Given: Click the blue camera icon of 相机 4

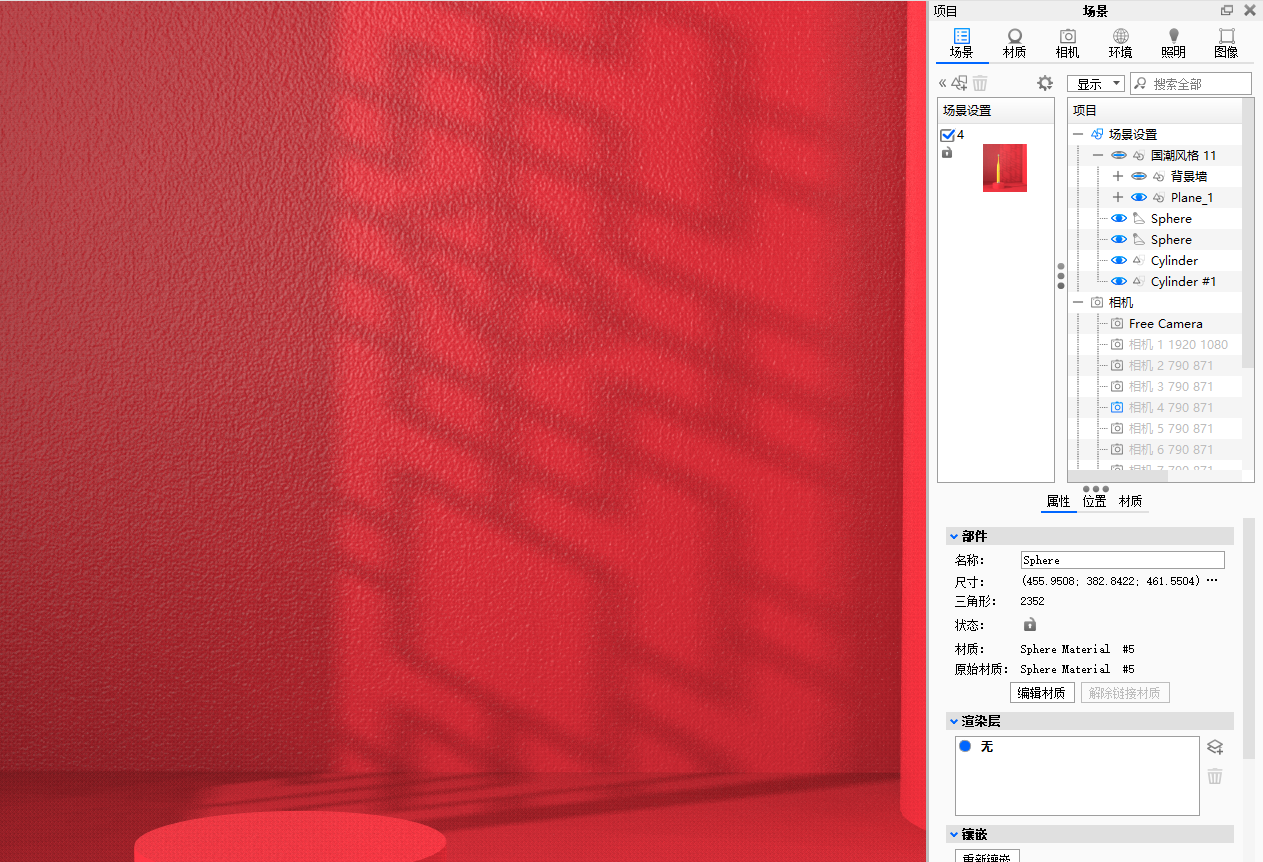Looking at the screenshot, I should point(1117,408).
